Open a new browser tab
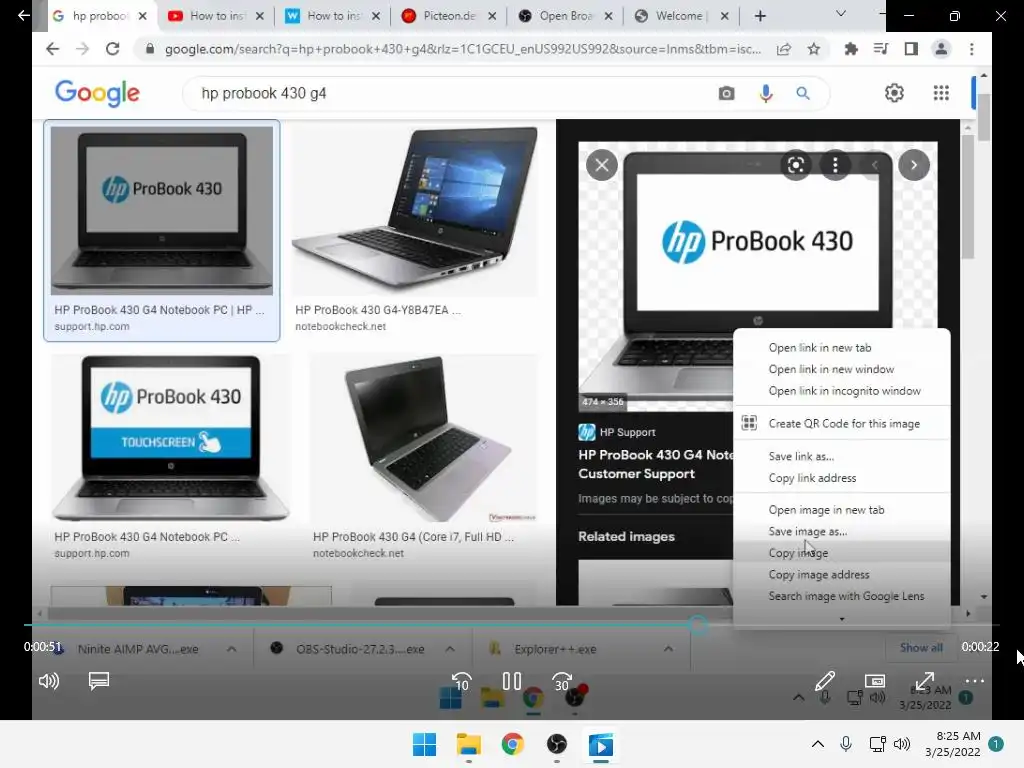The image size is (1024, 768). tap(760, 16)
